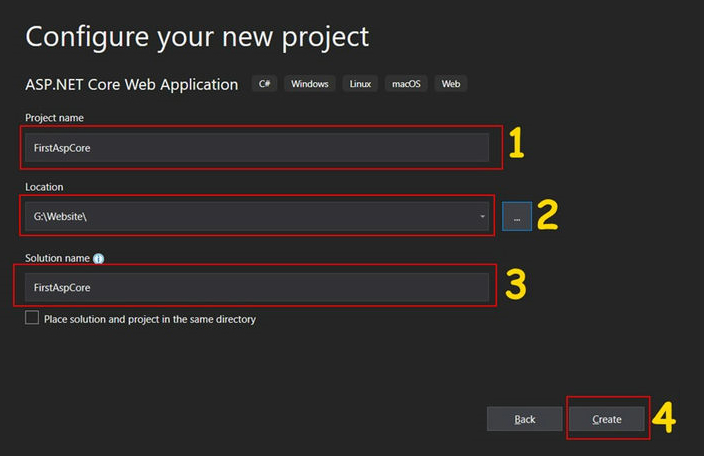Screen dimensions: 704x456
Task: Select the Windows platform tag
Action: point(310,84)
